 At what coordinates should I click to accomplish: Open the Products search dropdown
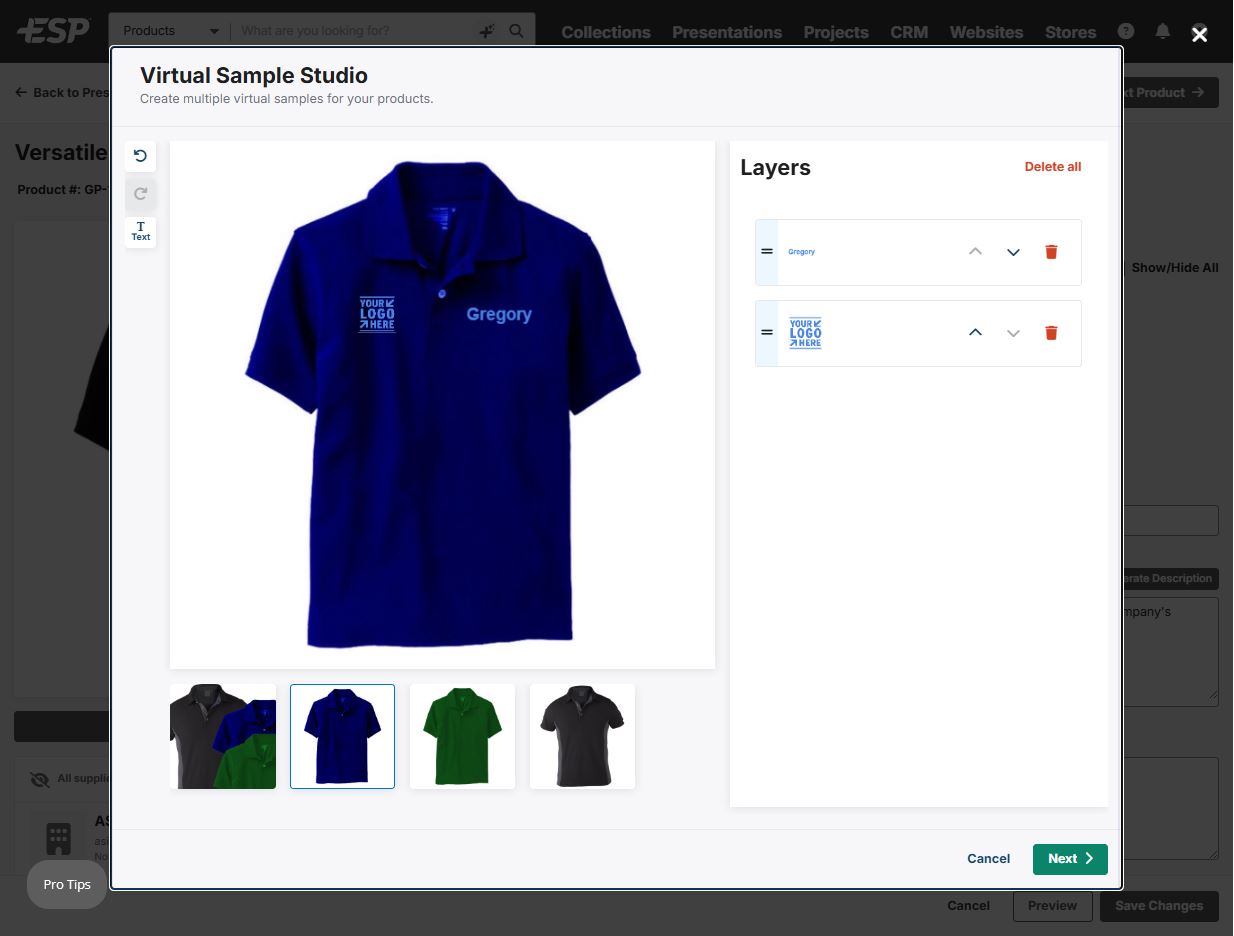[170, 31]
